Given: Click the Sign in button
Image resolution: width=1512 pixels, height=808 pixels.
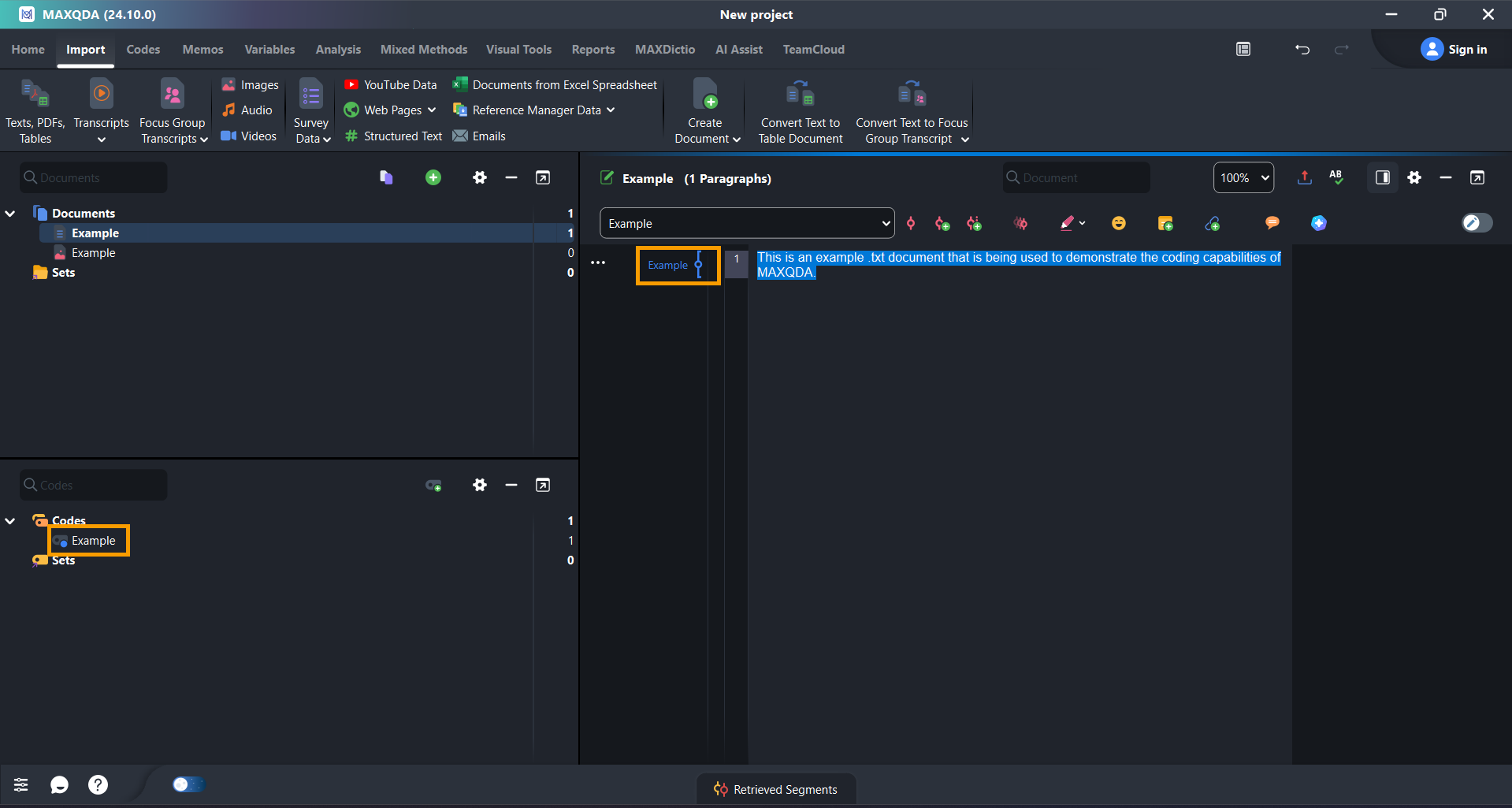Looking at the screenshot, I should (1454, 50).
